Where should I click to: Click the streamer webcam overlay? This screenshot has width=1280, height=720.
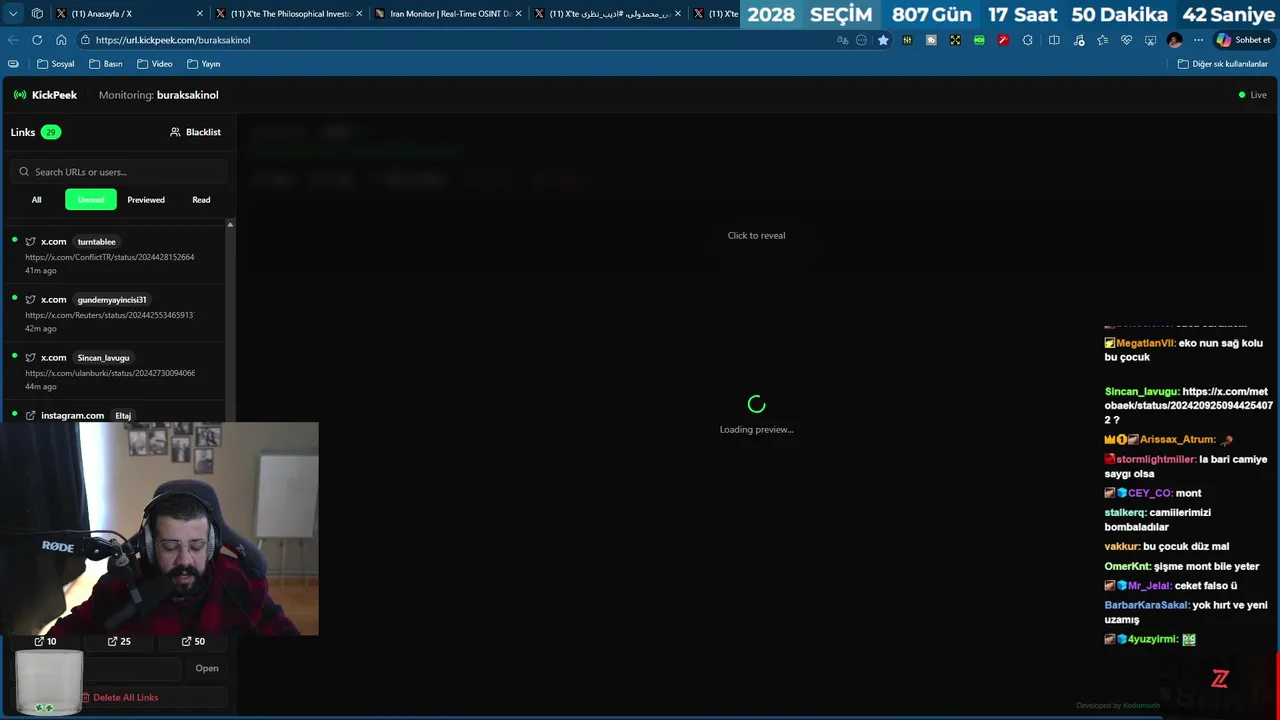(x=160, y=528)
